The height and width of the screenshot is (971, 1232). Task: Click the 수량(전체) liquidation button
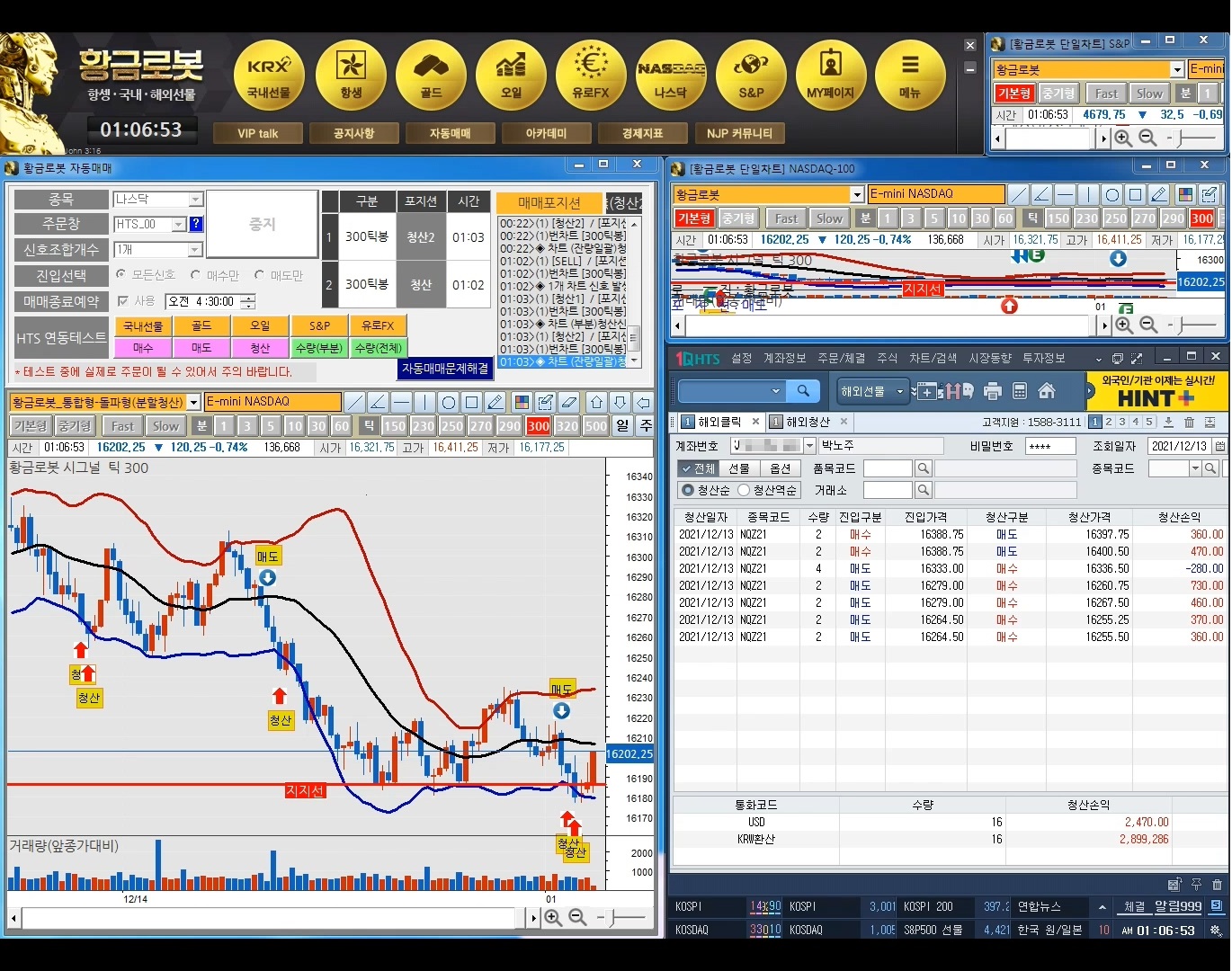tap(379, 347)
